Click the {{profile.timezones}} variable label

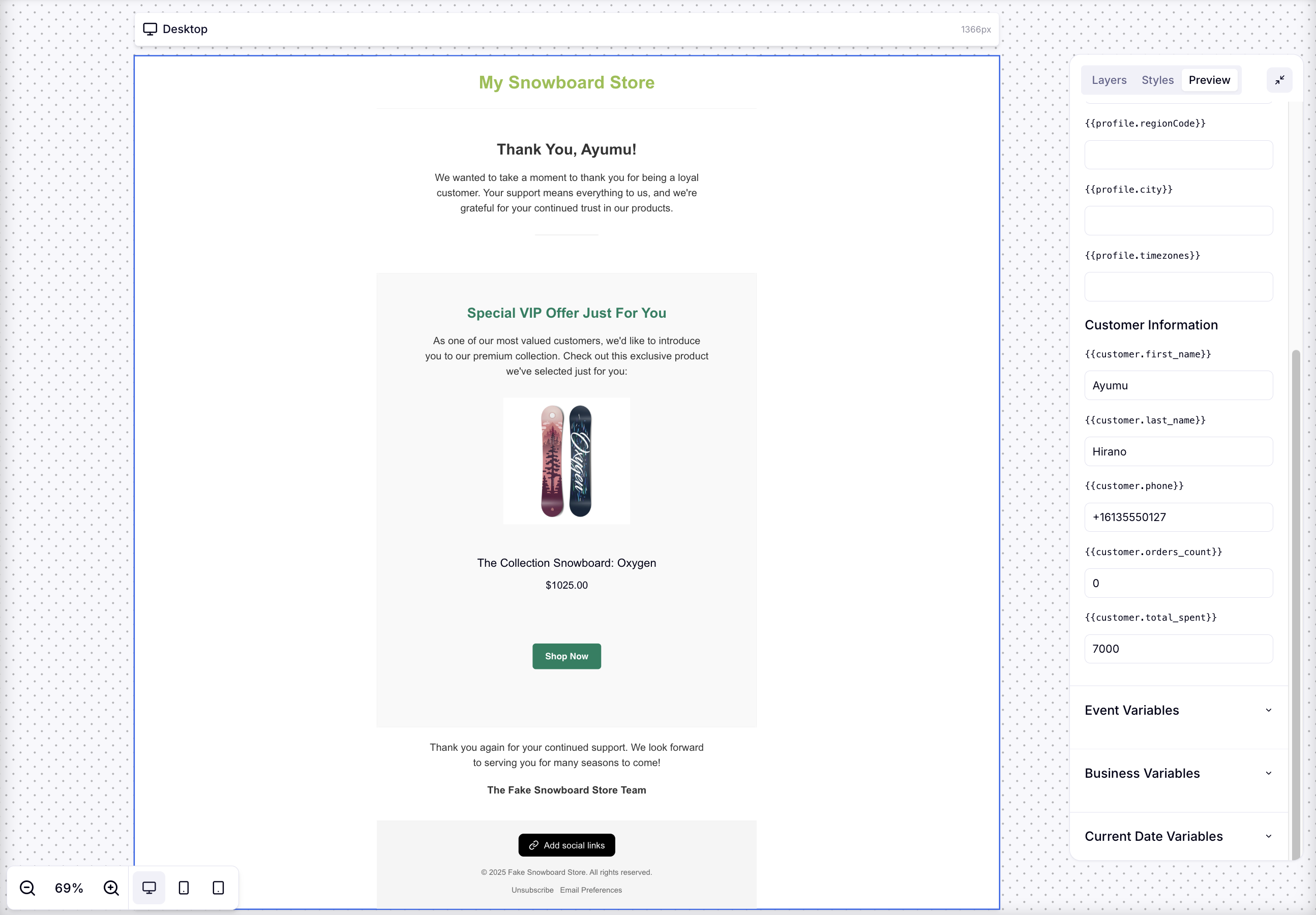click(x=1142, y=256)
